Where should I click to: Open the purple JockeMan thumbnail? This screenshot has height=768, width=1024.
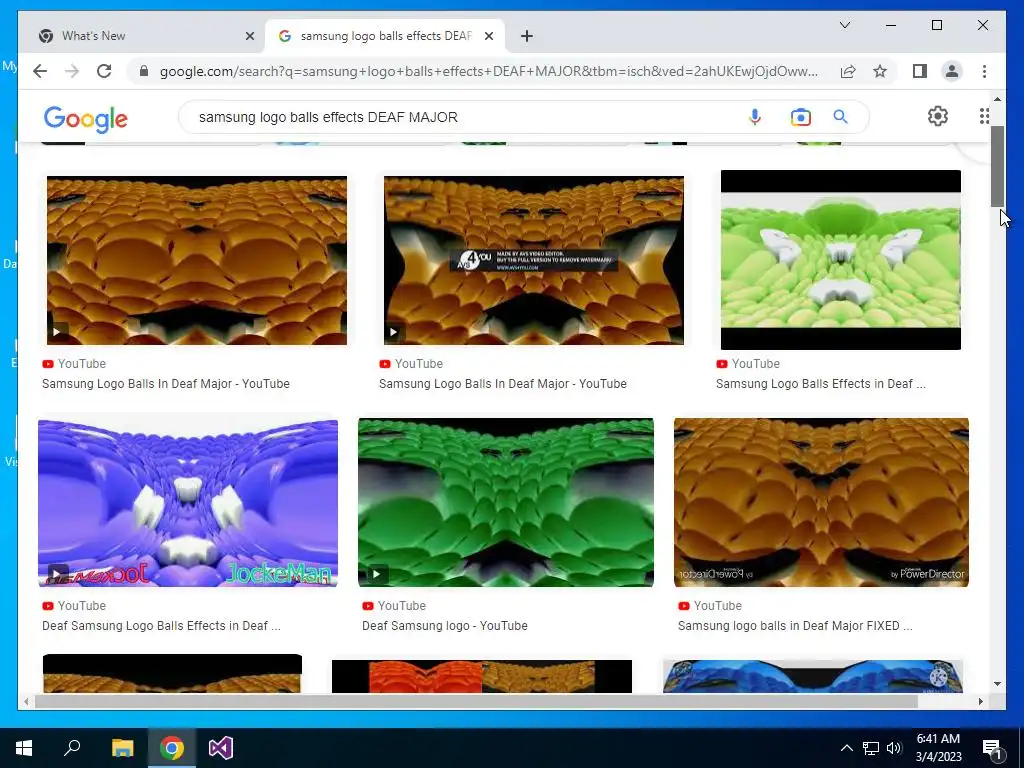click(187, 503)
